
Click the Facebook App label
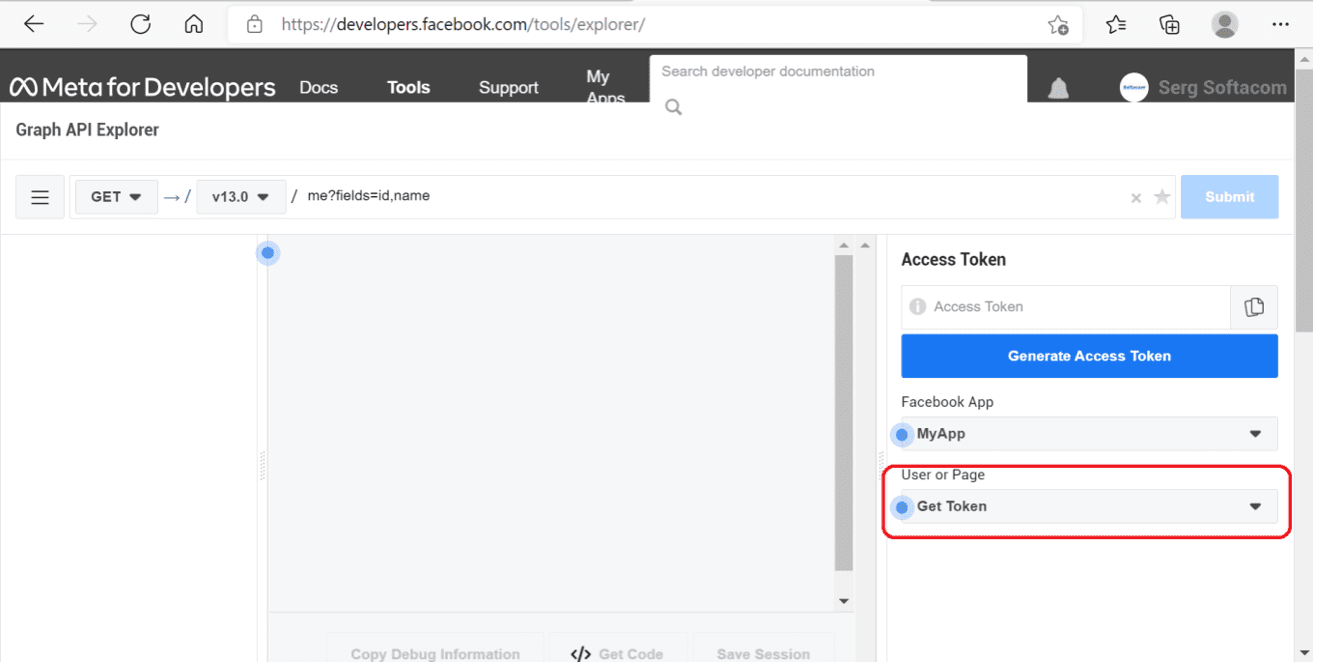click(947, 402)
